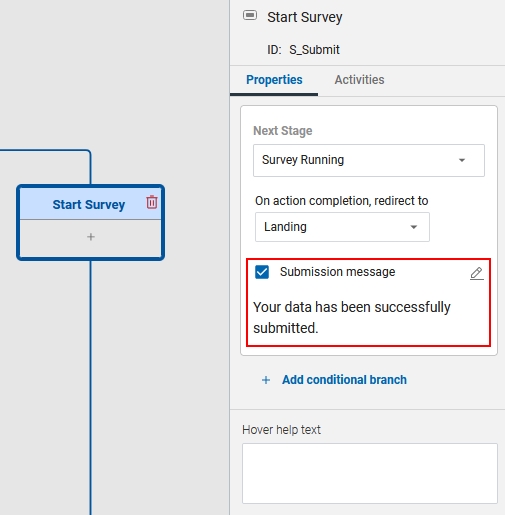The image size is (505, 515).
Task: Open the Properties tab
Action: tap(274, 80)
